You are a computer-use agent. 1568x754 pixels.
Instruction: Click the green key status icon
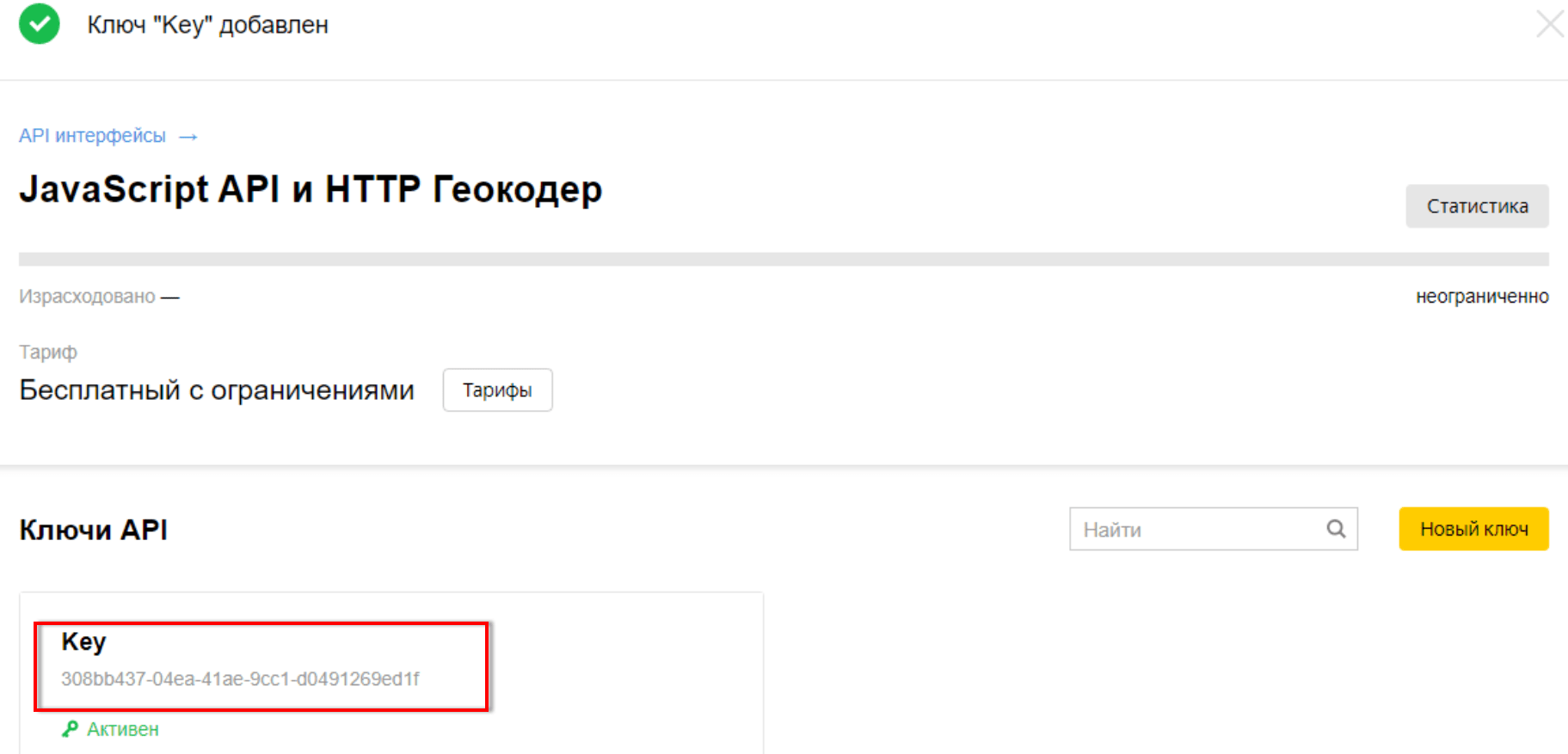pos(70,729)
